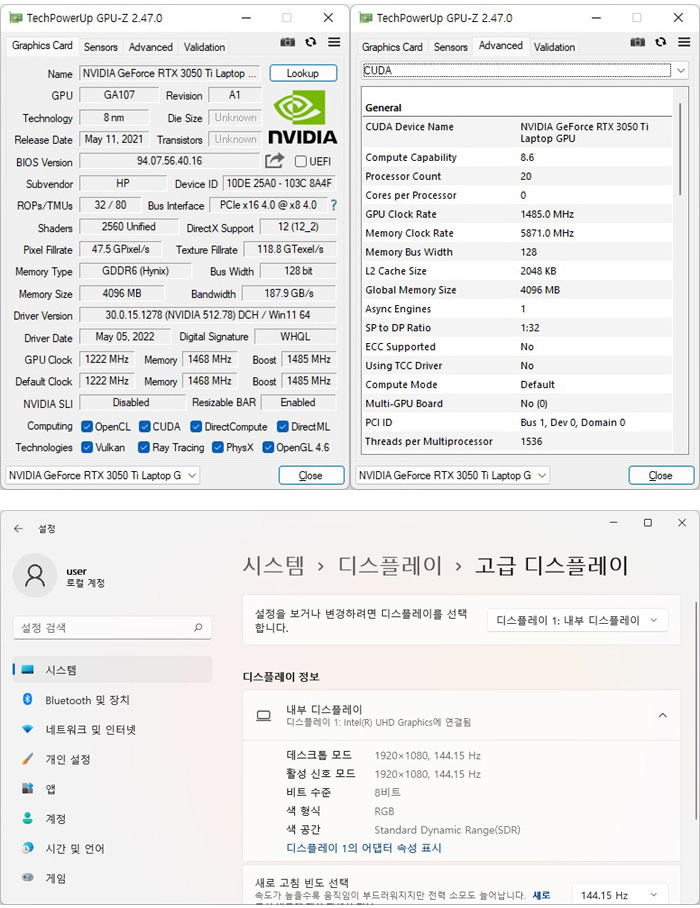Switch to Validation tab in left GPU-Z window
700x908 pixels.
(204, 47)
